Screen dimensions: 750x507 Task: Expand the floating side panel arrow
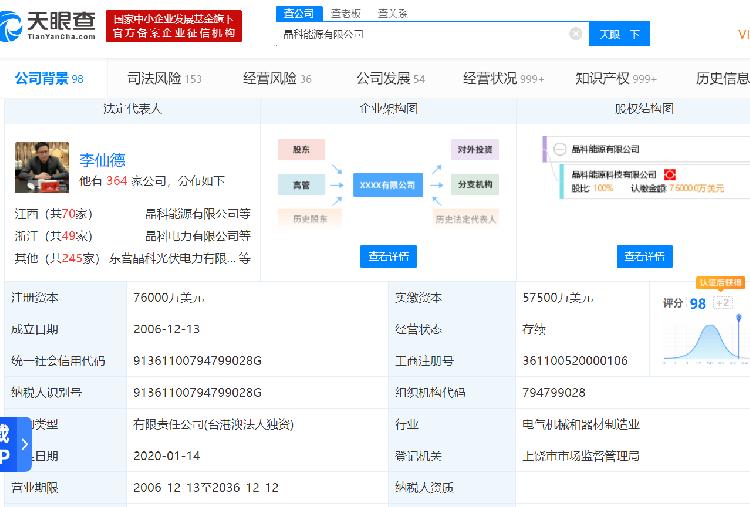point(25,444)
